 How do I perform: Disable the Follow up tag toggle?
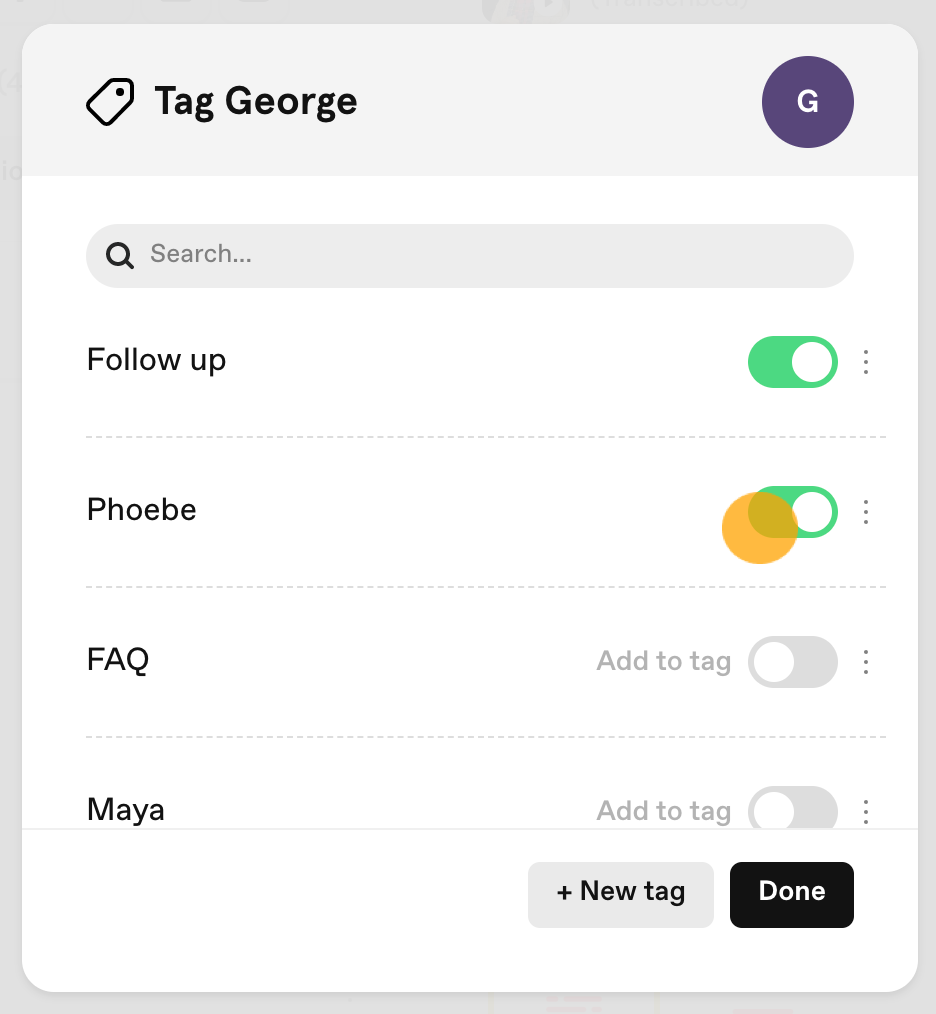point(792,361)
